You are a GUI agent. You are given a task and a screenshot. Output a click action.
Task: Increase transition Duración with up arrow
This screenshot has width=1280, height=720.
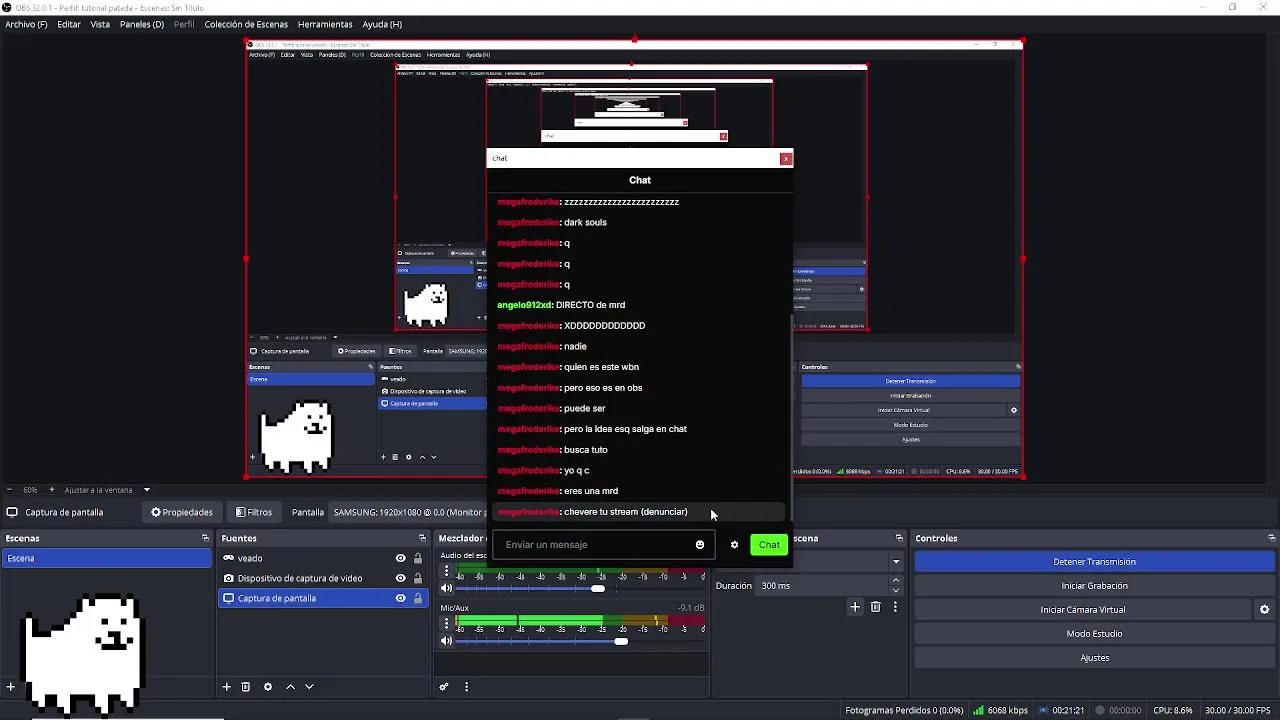click(895, 581)
